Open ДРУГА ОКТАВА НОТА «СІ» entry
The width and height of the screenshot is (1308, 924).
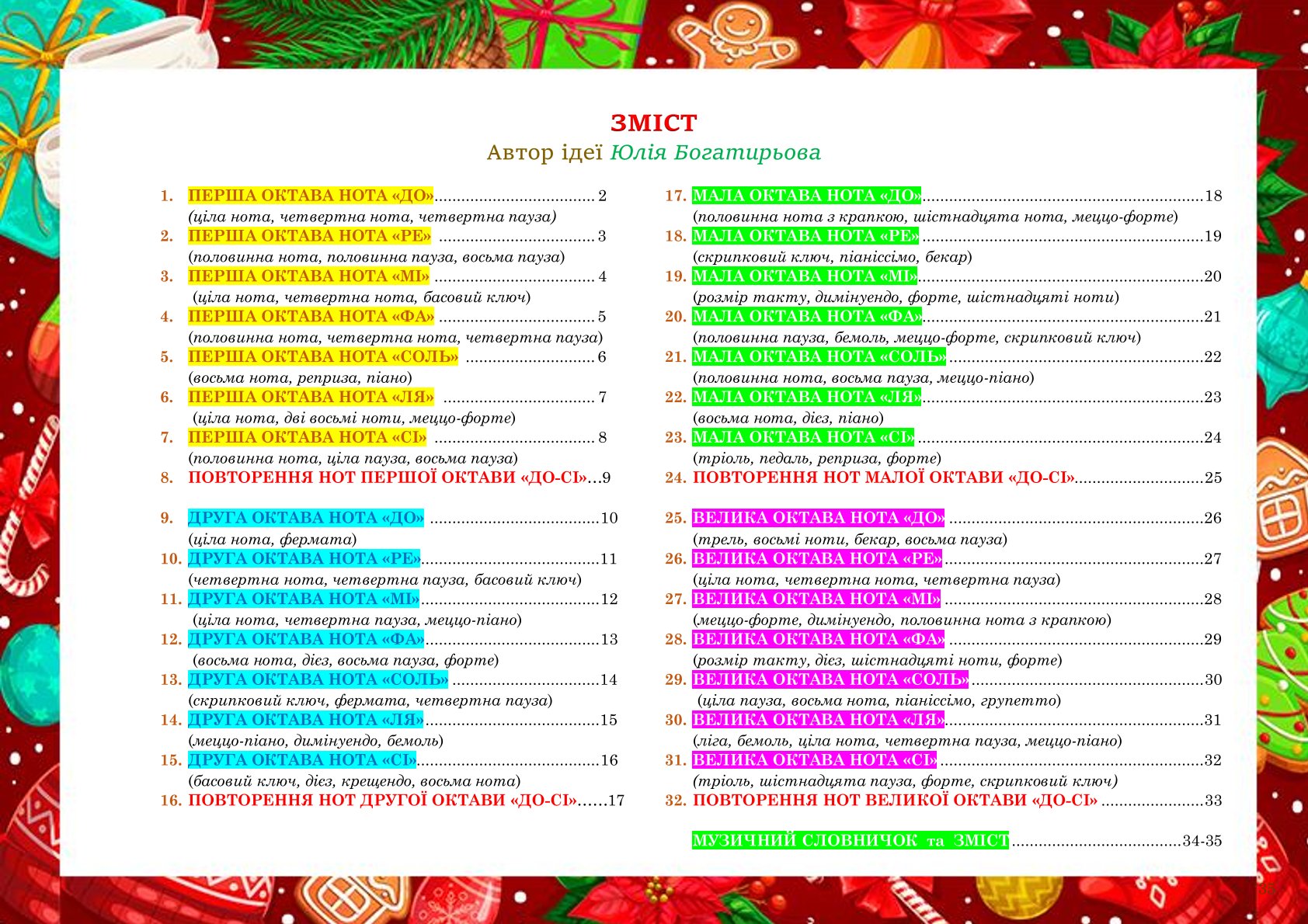pyautogui.click(x=302, y=760)
